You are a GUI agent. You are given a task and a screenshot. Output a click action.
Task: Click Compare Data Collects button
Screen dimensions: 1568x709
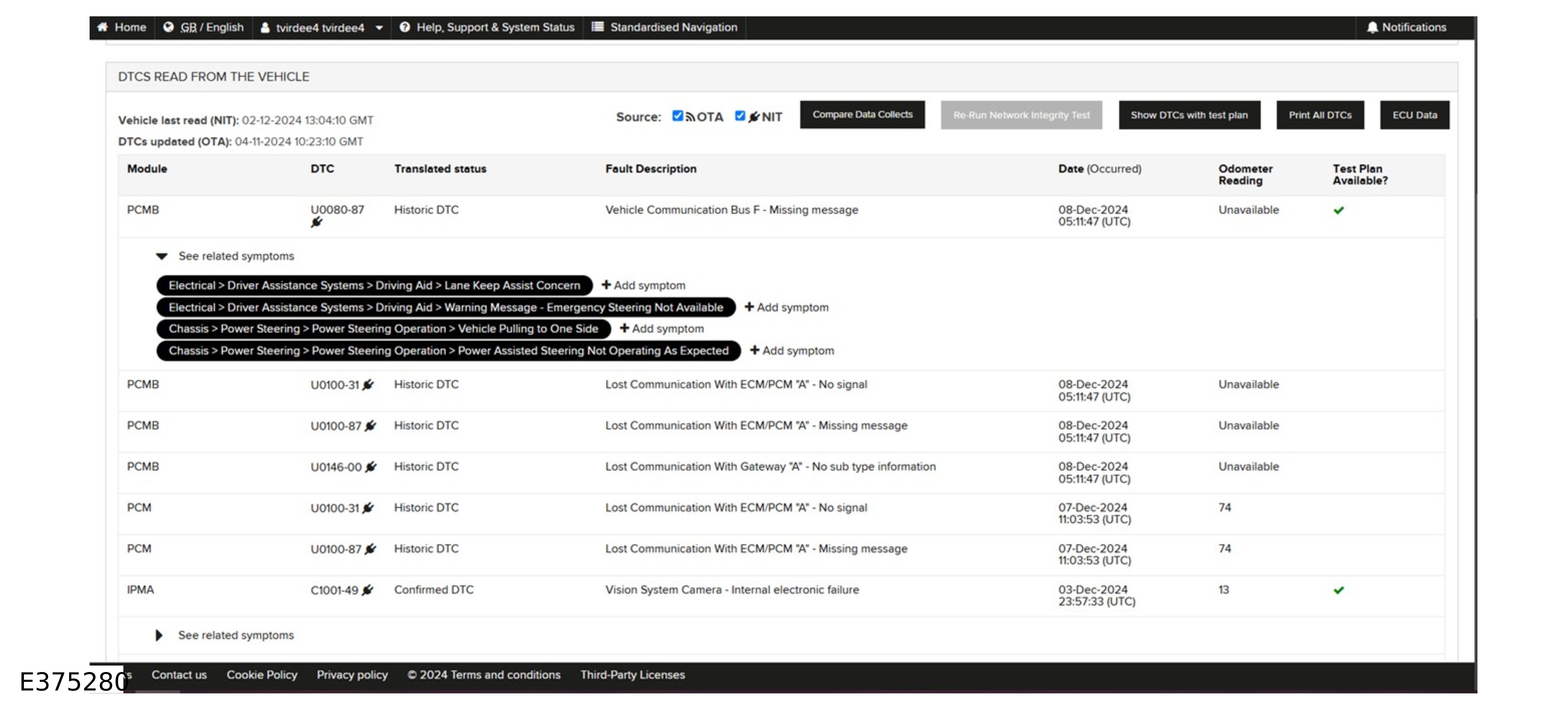click(862, 115)
